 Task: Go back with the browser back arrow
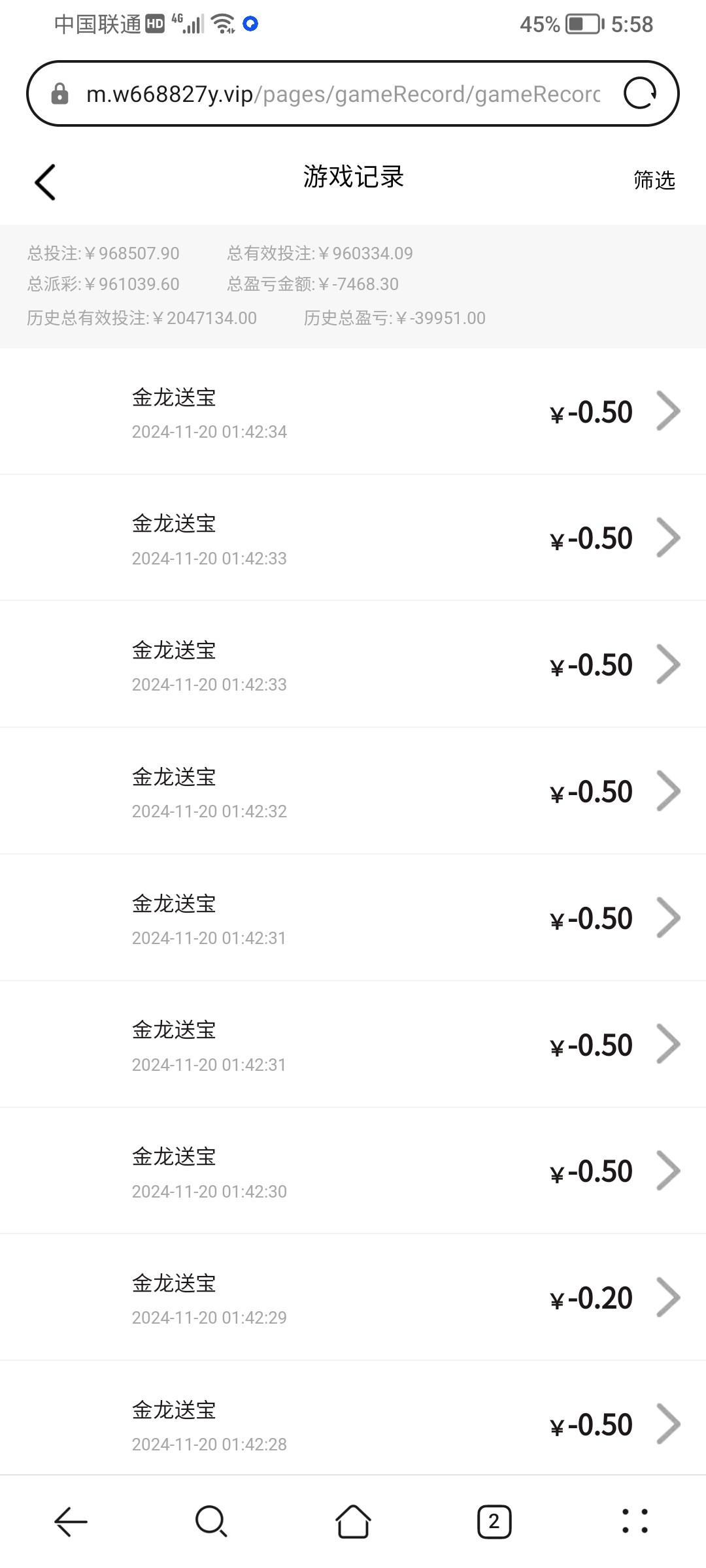[x=71, y=1522]
